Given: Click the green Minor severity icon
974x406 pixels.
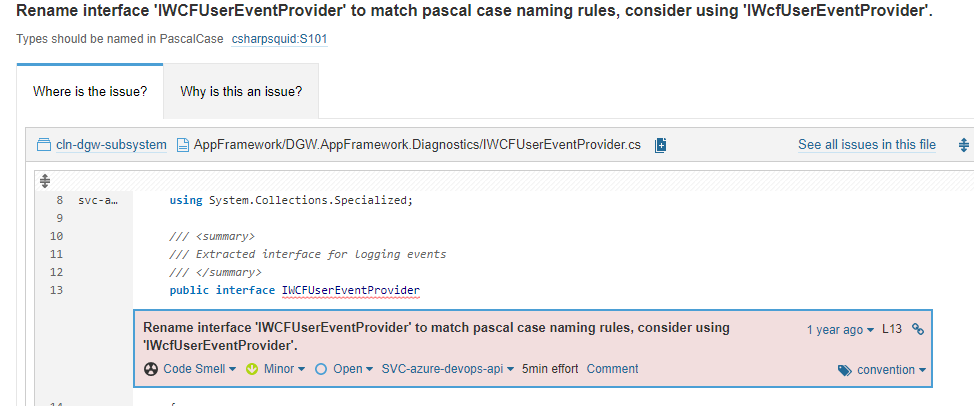Looking at the screenshot, I should tap(252, 369).
